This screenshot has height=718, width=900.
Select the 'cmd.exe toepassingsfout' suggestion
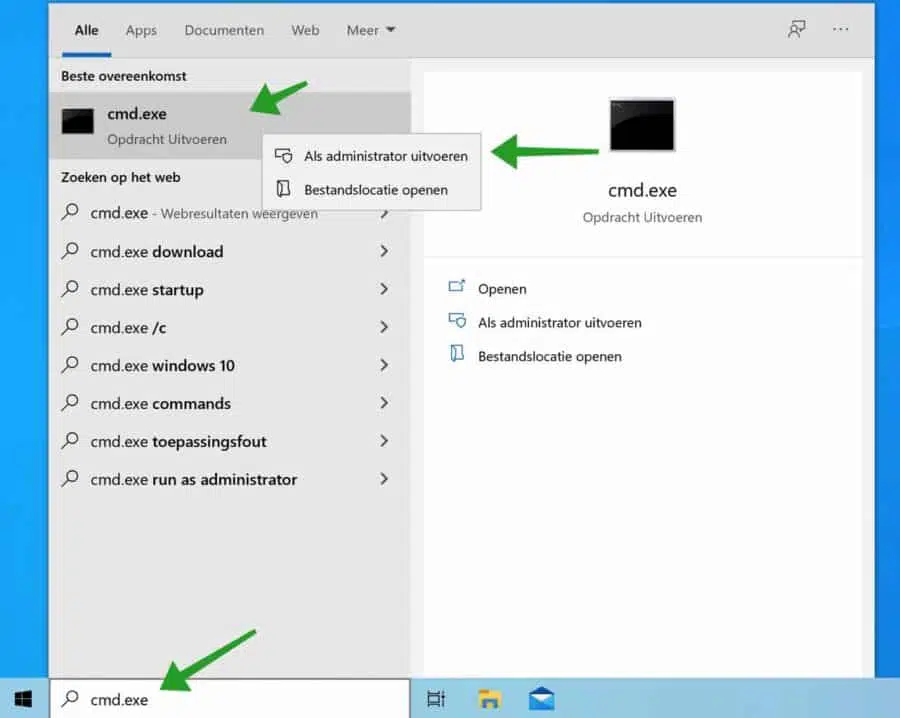(x=230, y=441)
